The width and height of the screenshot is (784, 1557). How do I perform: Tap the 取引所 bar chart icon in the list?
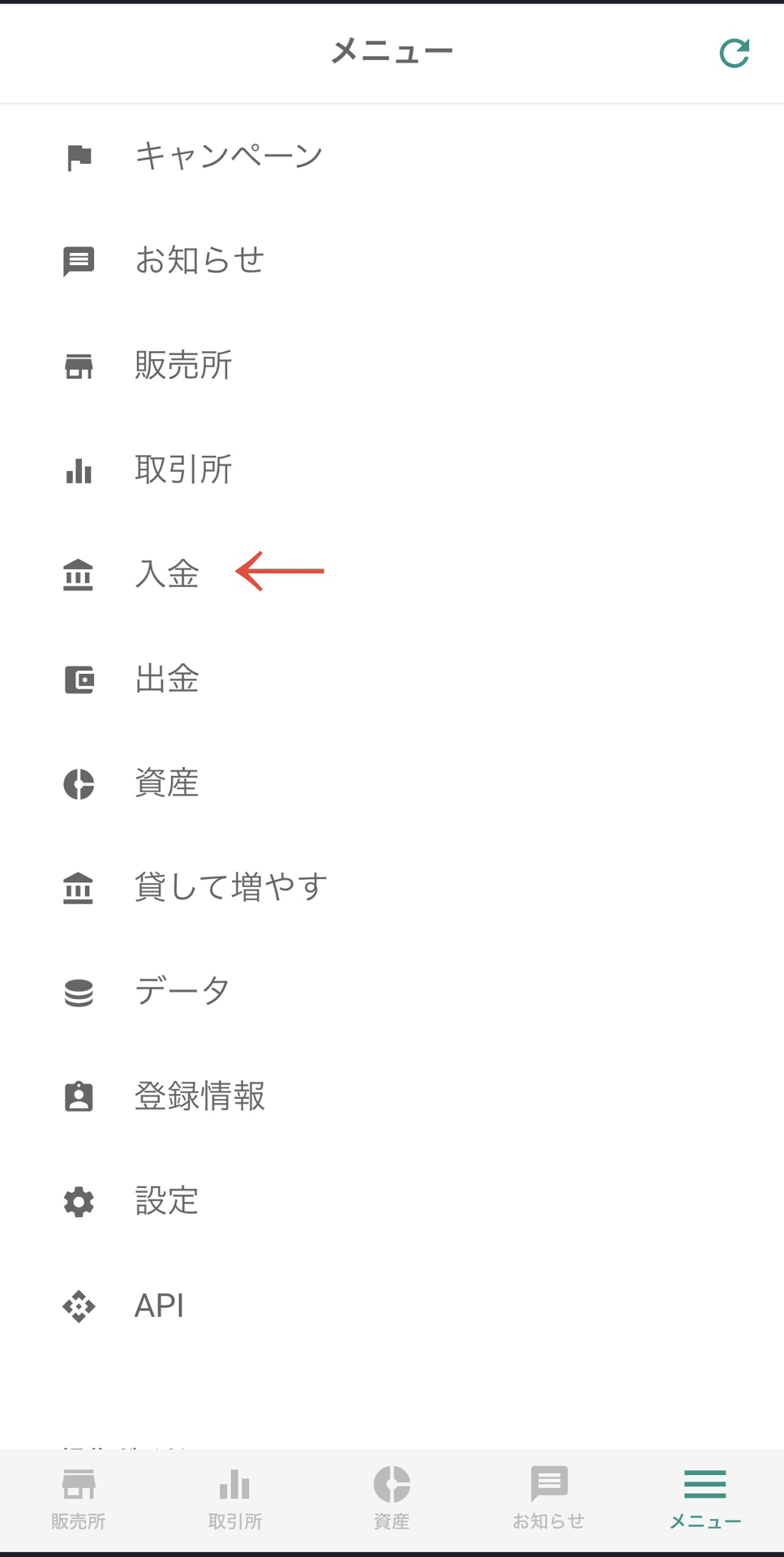pyautogui.click(x=79, y=470)
